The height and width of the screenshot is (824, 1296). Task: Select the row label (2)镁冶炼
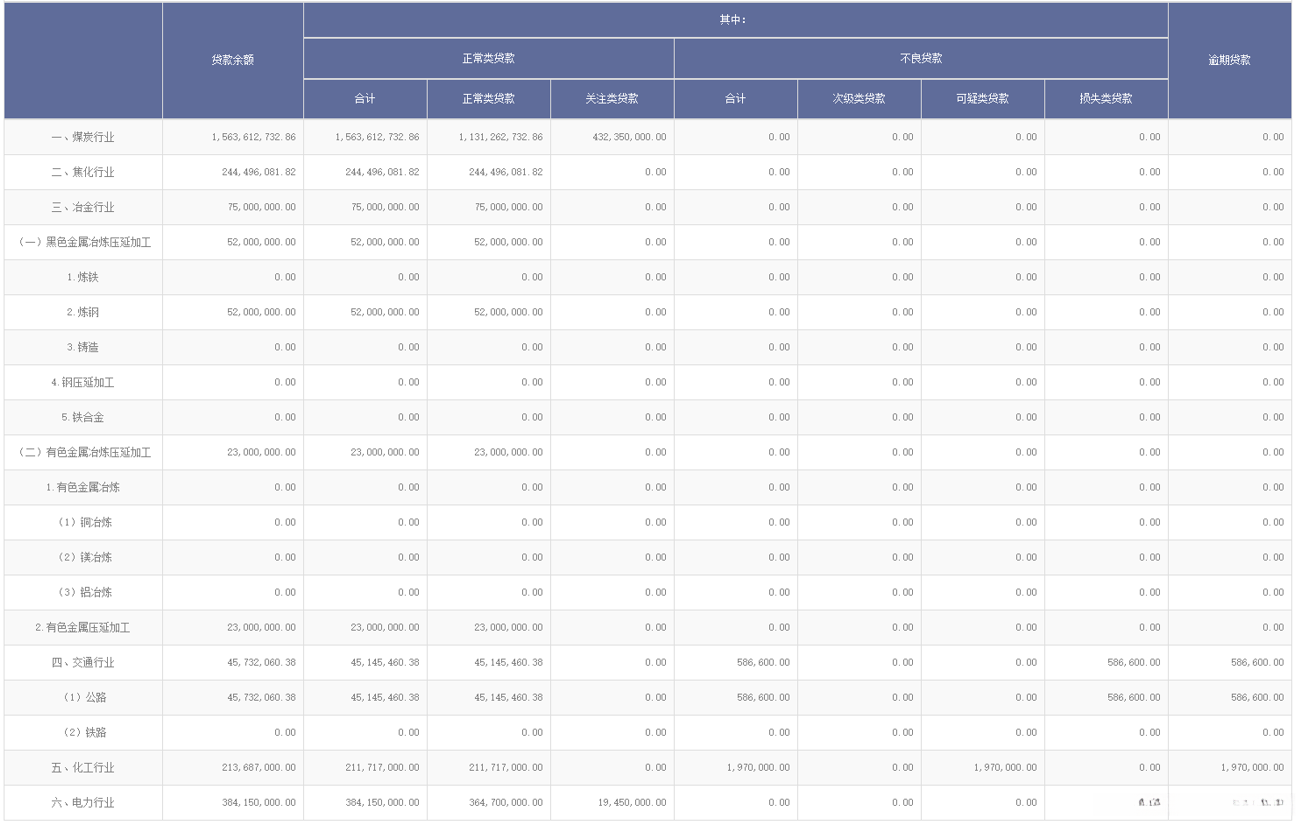click(83, 557)
